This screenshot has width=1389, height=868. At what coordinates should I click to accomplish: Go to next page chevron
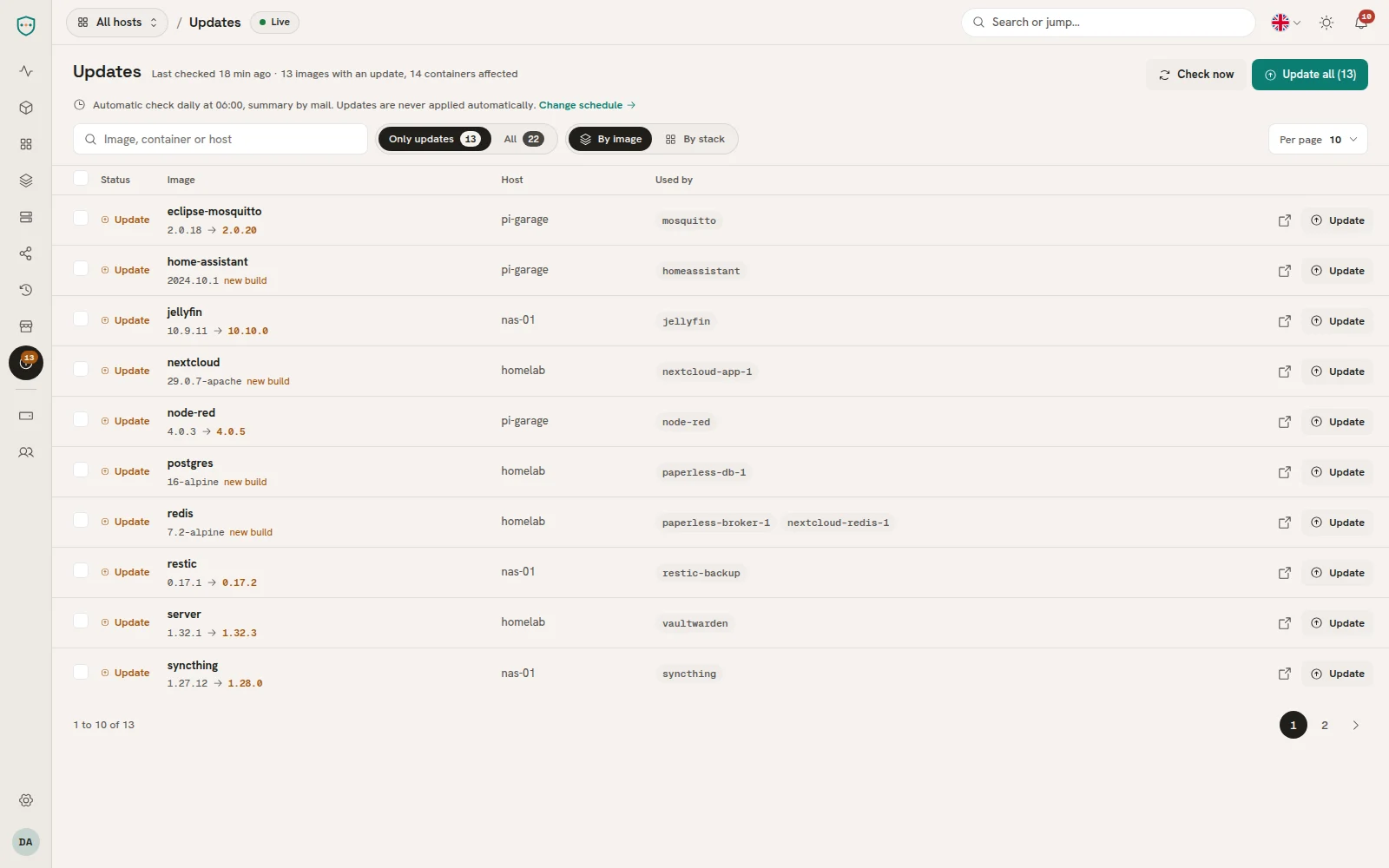pyautogui.click(x=1356, y=726)
